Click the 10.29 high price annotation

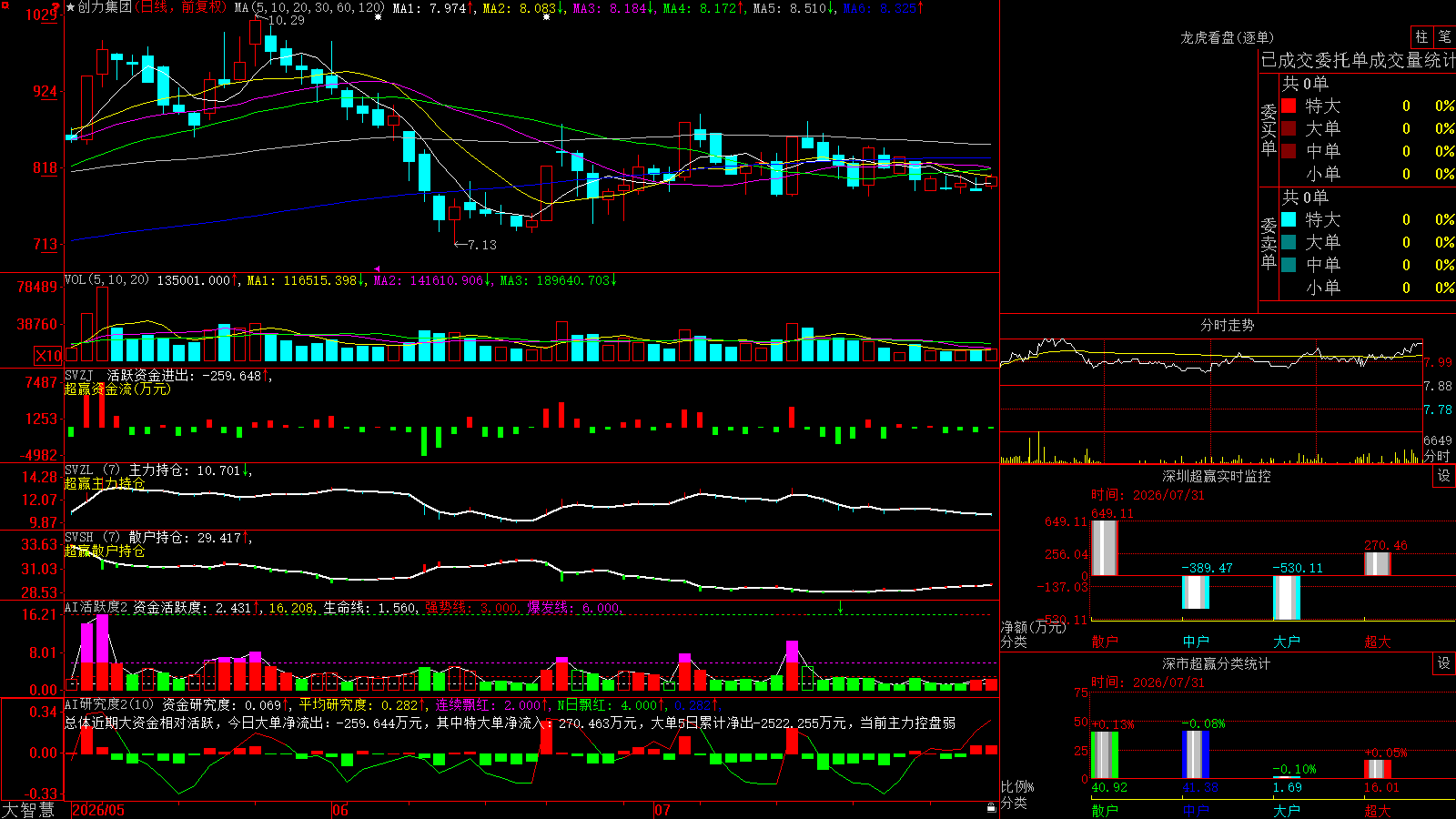tap(287, 20)
